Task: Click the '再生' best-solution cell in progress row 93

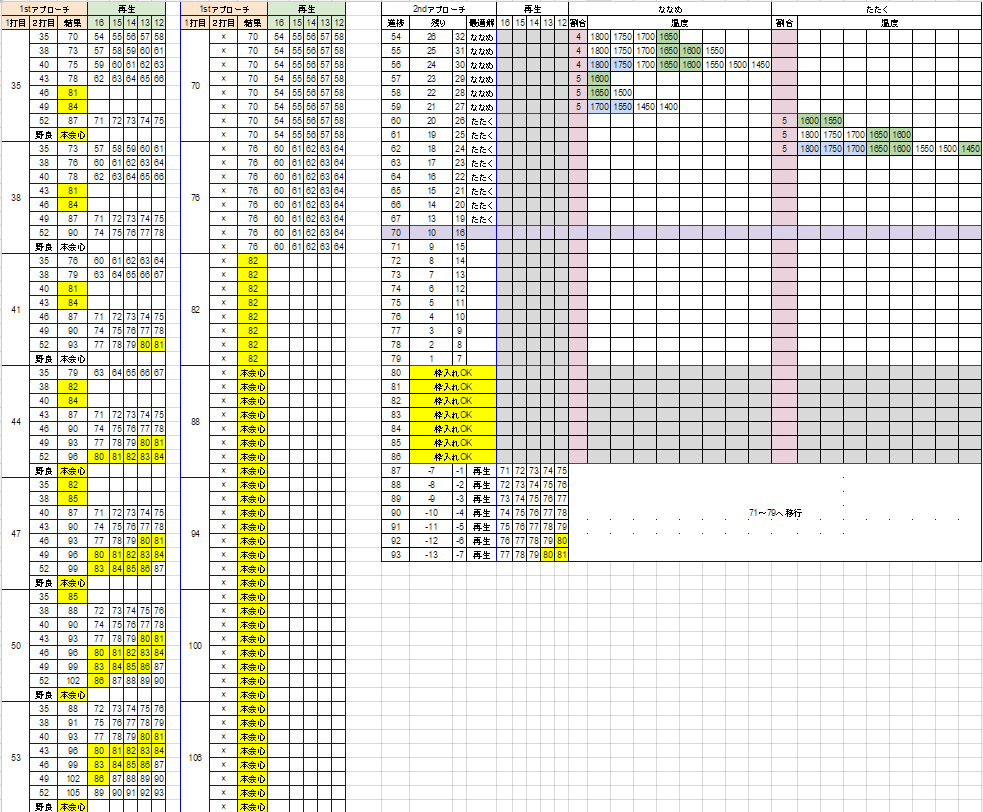Action: [481, 555]
